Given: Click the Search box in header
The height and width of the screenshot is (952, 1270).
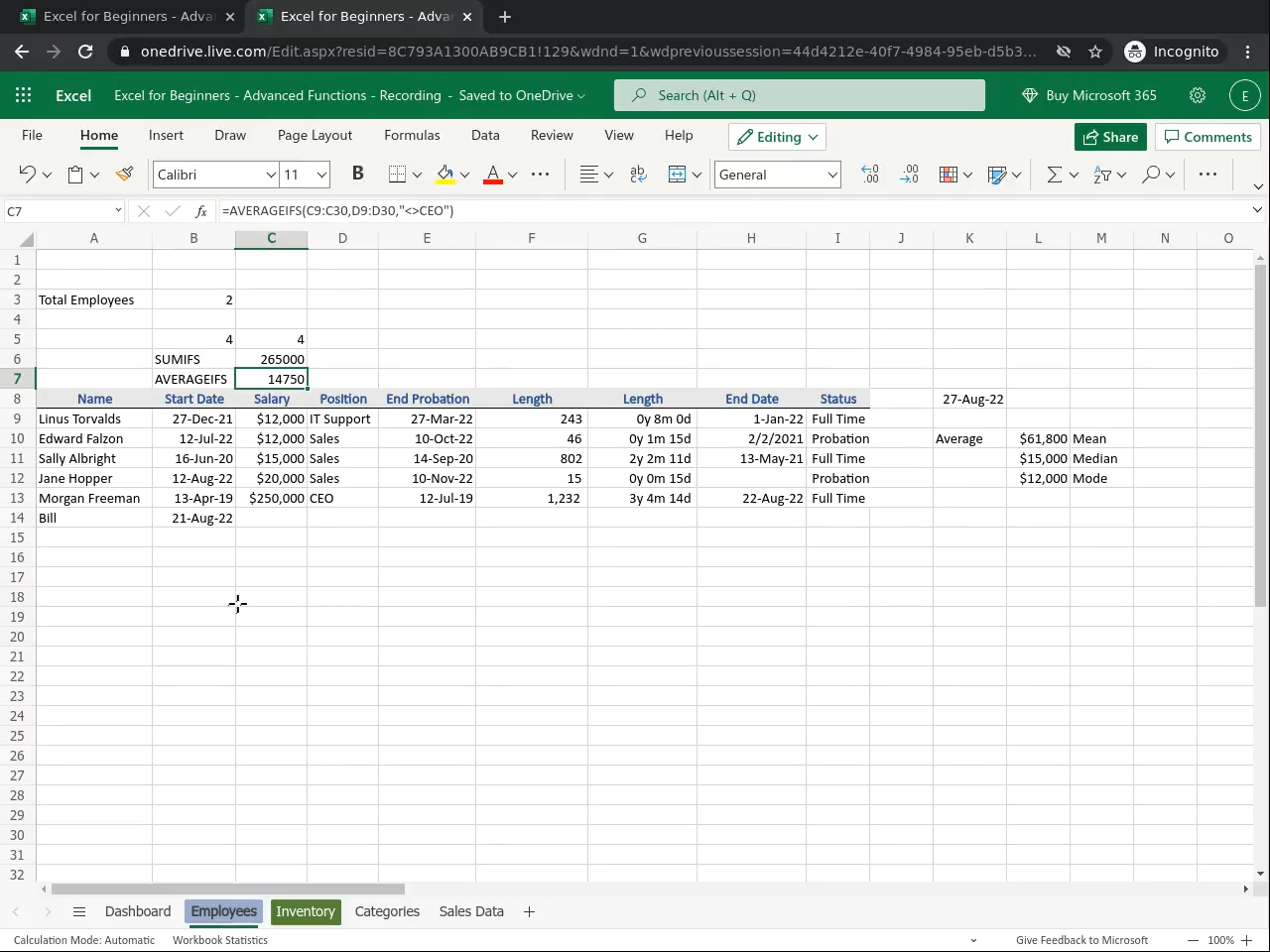Looking at the screenshot, I should 800,95.
